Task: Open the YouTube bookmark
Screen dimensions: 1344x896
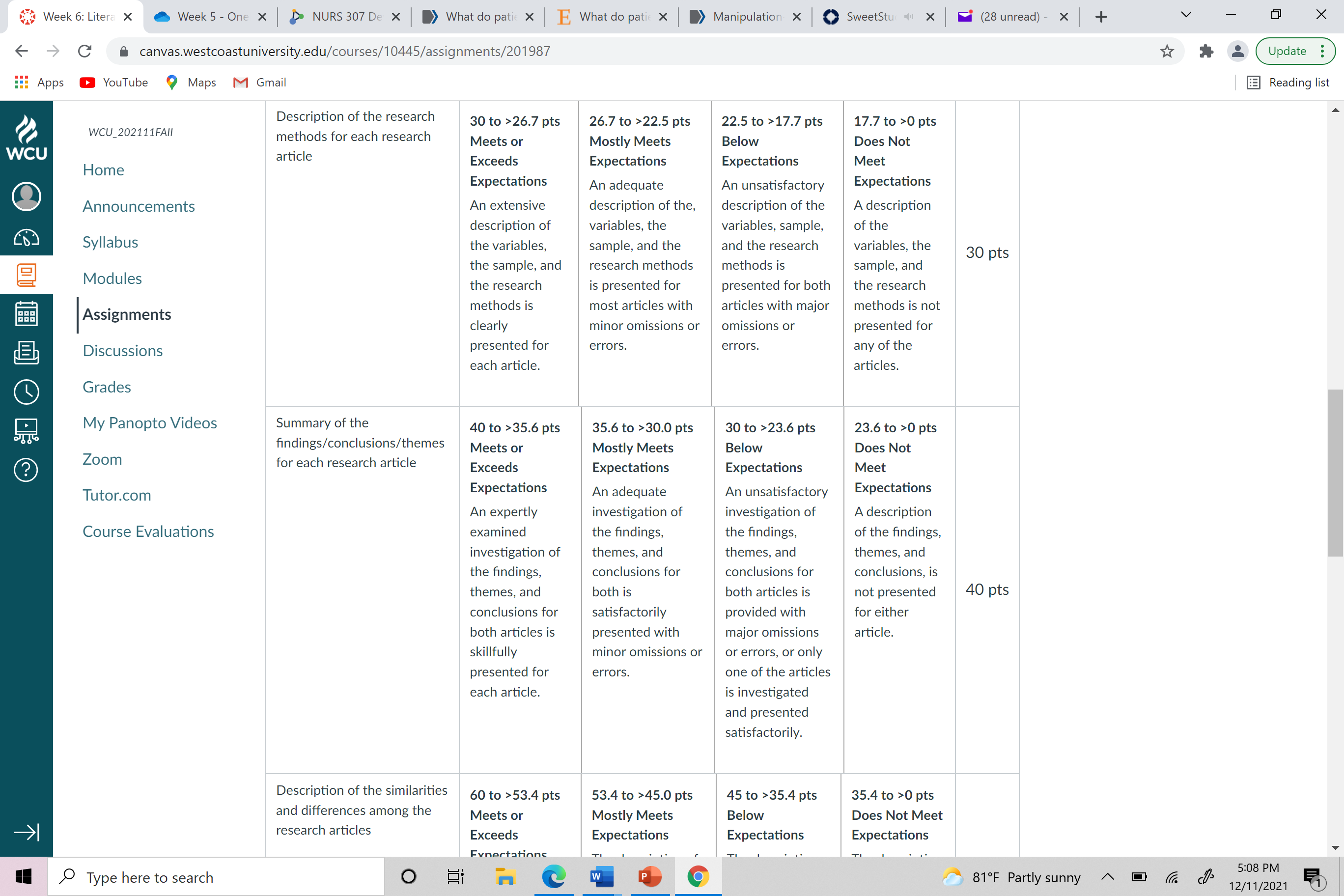Action: click(114, 83)
